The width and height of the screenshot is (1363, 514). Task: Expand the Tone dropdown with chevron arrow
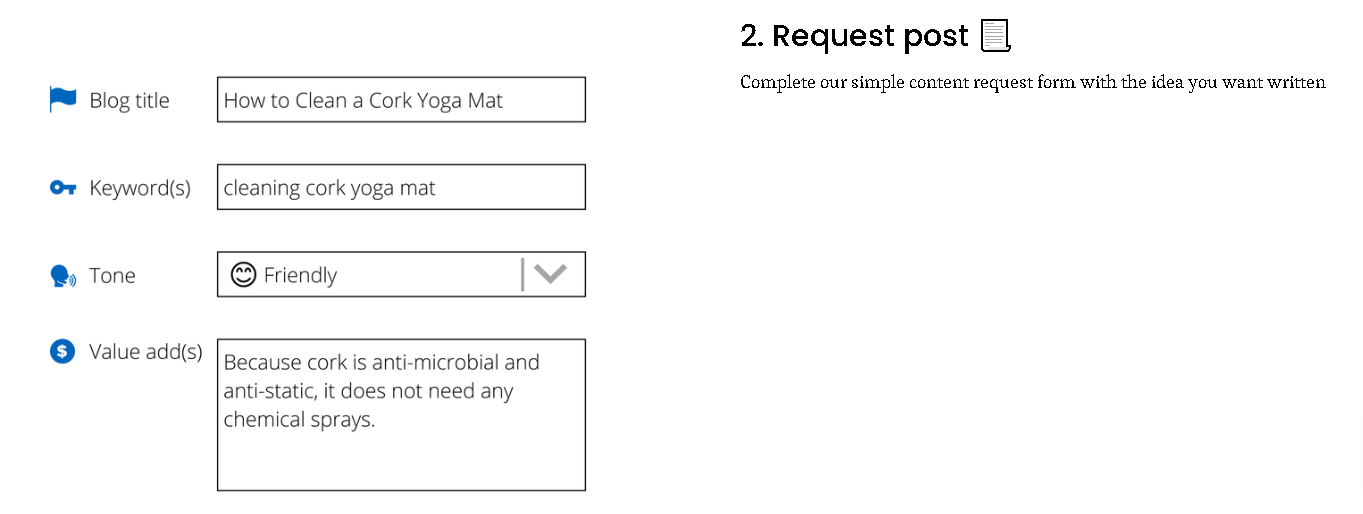pos(551,274)
